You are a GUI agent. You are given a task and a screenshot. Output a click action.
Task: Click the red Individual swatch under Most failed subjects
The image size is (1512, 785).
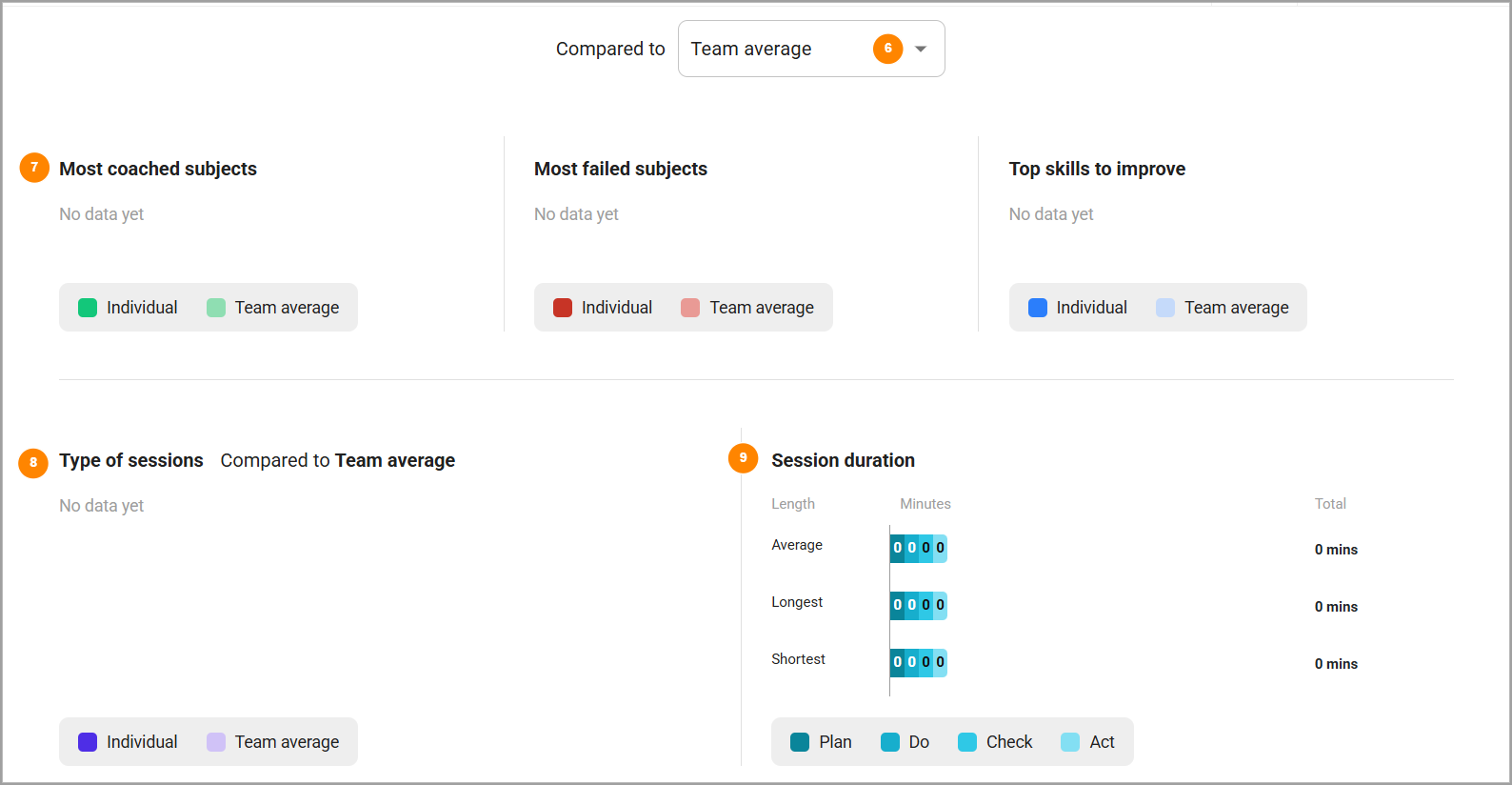pyautogui.click(x=563, y=308)
